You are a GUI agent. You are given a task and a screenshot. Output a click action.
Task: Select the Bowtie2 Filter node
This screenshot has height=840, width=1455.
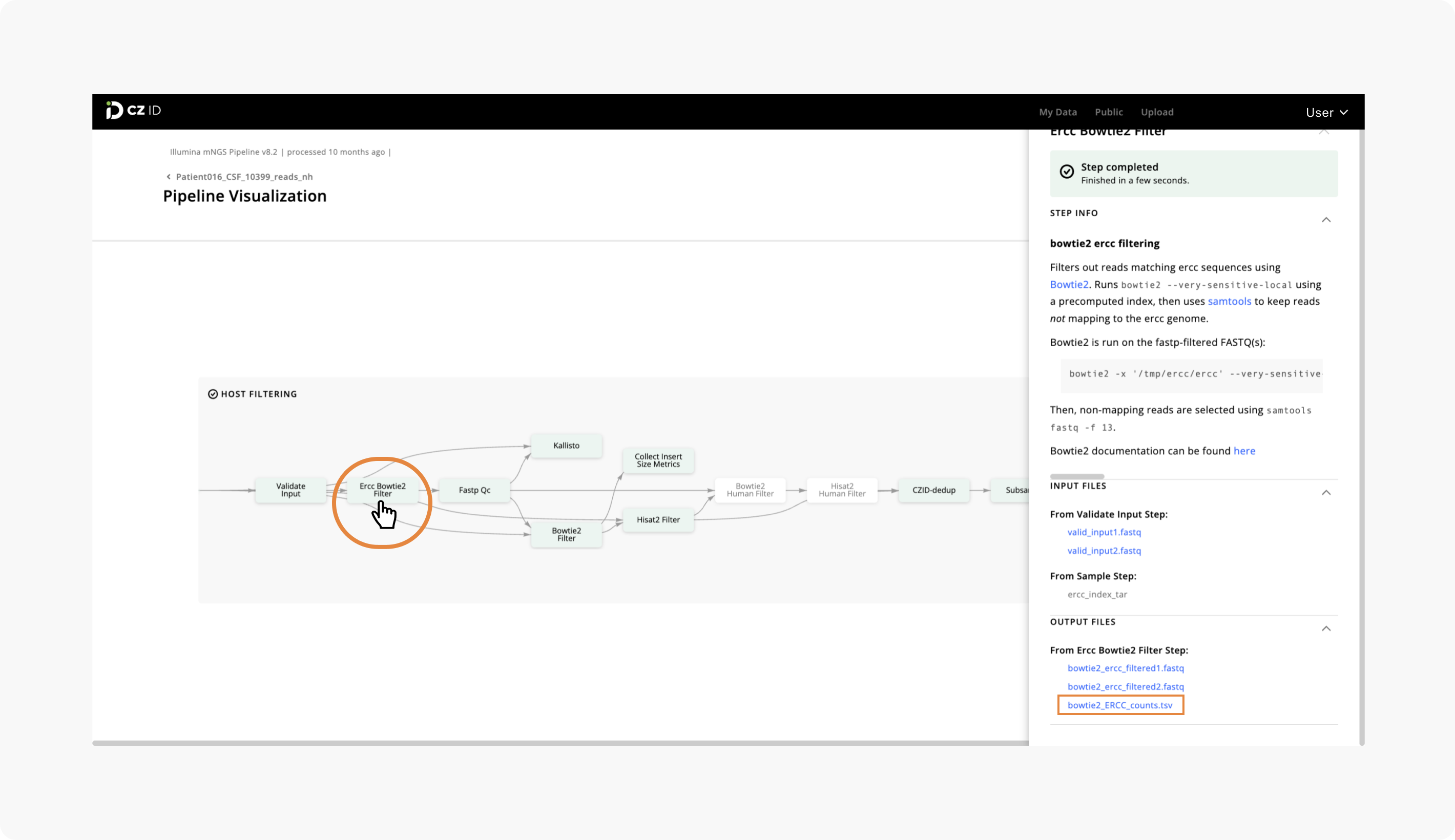pos(566,534)
